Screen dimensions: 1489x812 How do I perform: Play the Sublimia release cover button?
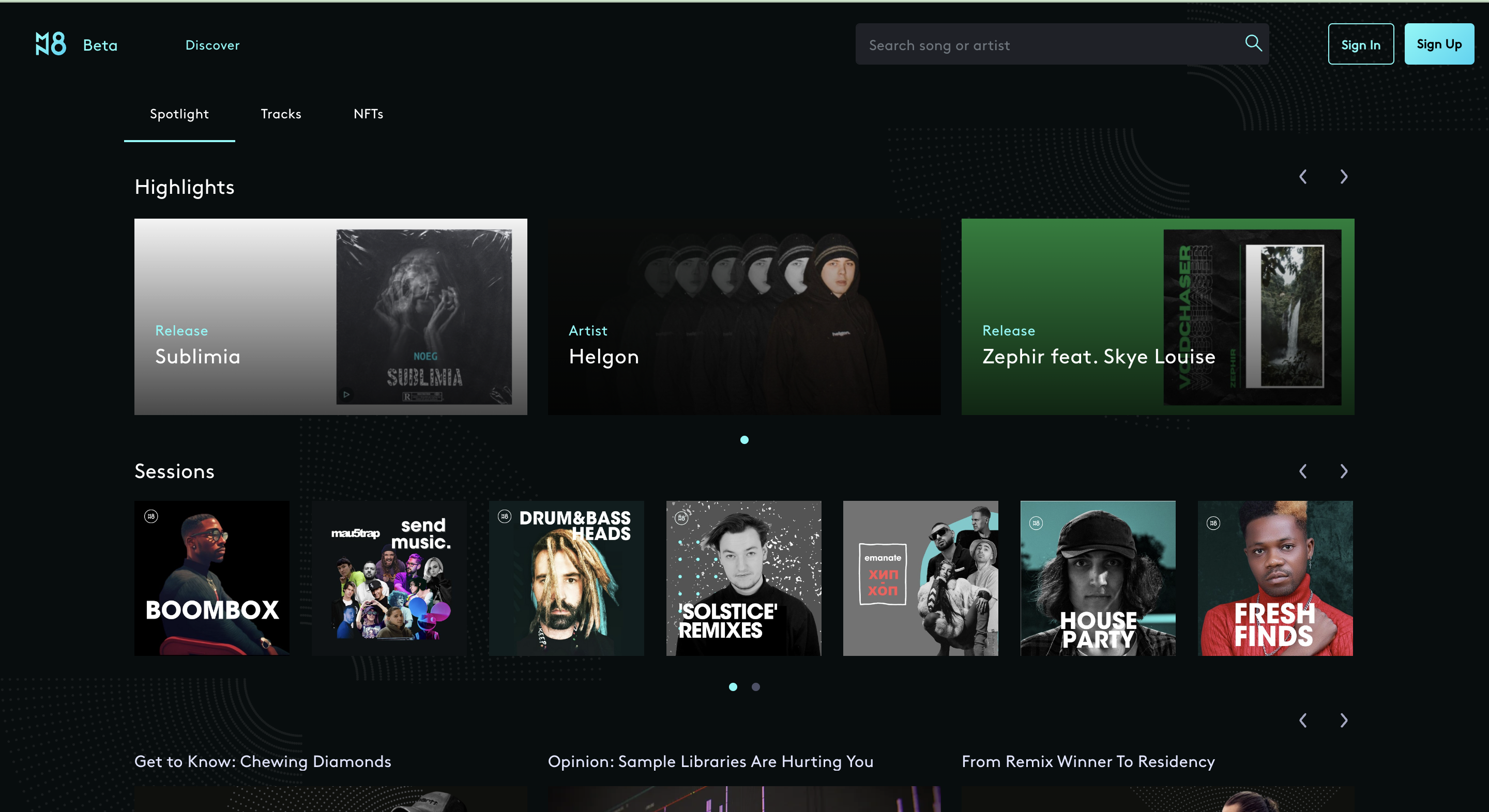[346, 395]
